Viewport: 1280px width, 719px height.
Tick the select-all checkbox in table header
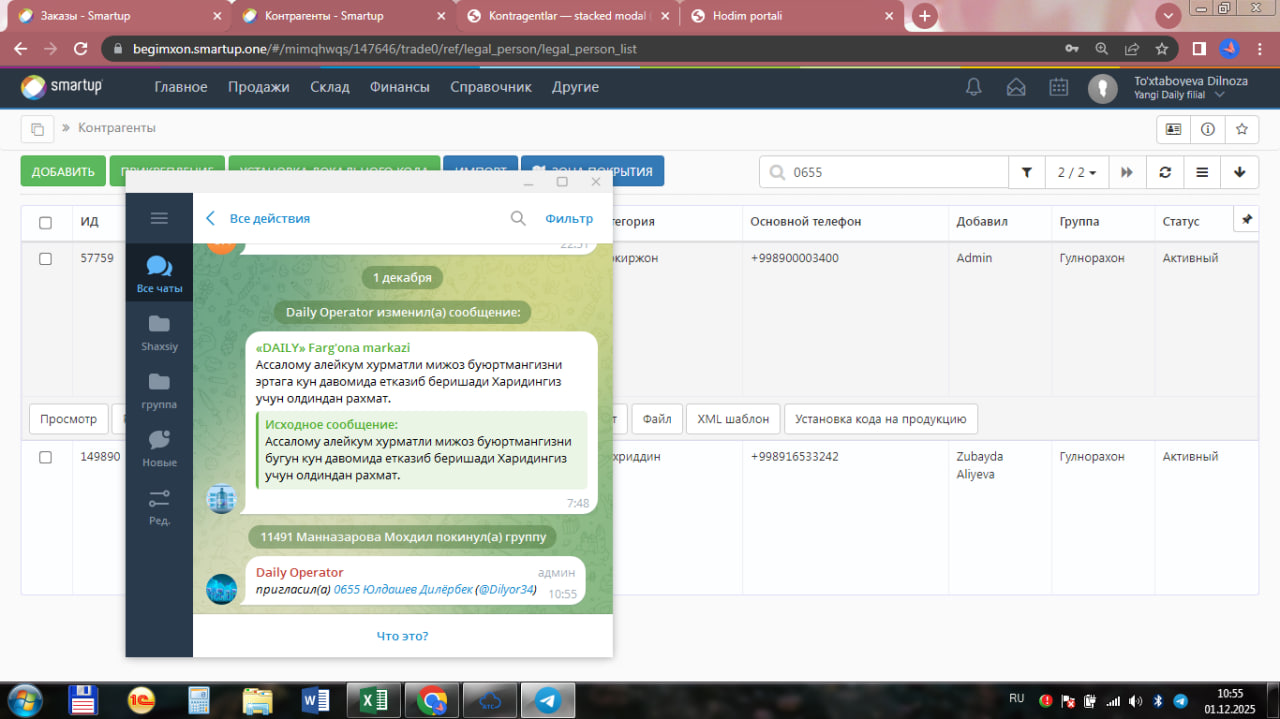click(x=45, y=222)
